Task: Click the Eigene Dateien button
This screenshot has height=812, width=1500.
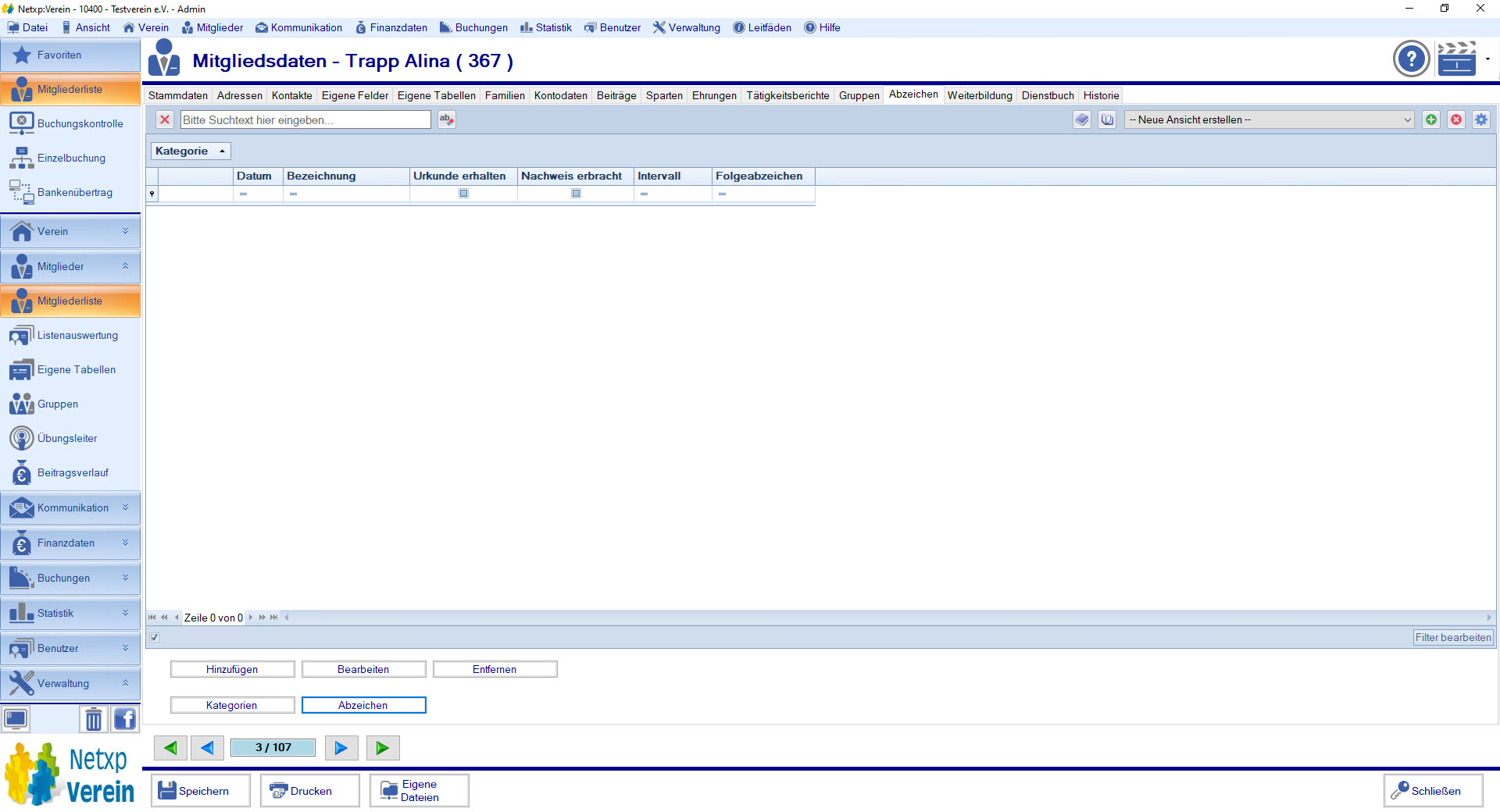Action: tap(420, 791)
